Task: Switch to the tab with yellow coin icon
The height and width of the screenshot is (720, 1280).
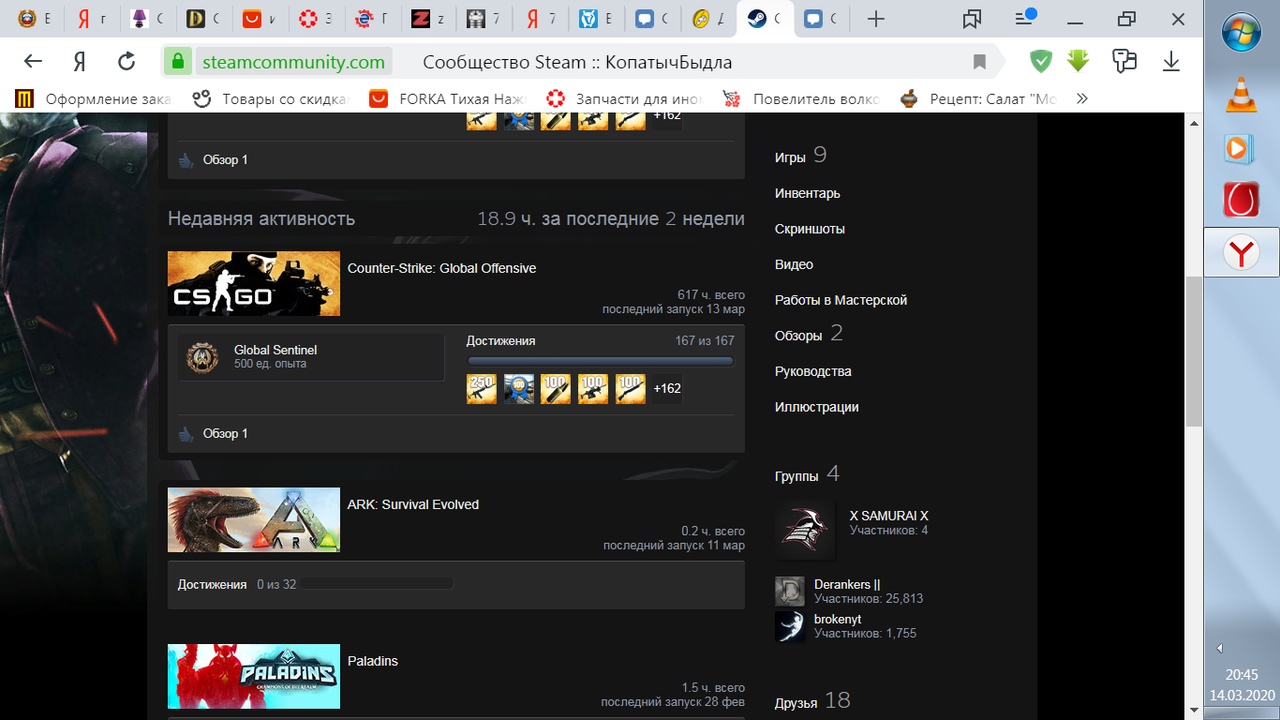Action: (x=708, y=19)
